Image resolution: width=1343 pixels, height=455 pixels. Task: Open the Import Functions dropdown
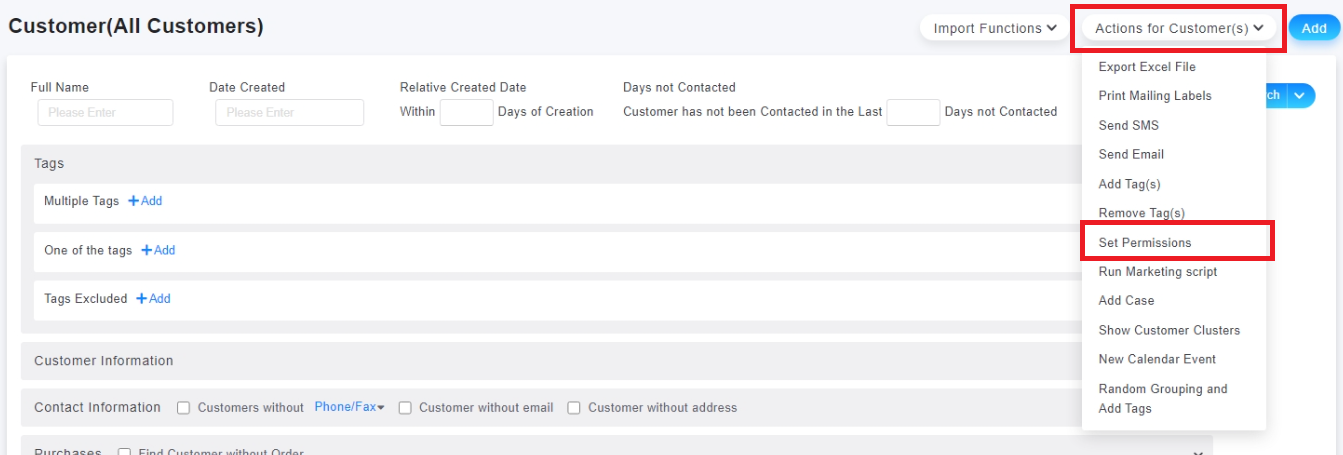click(994, 29)
